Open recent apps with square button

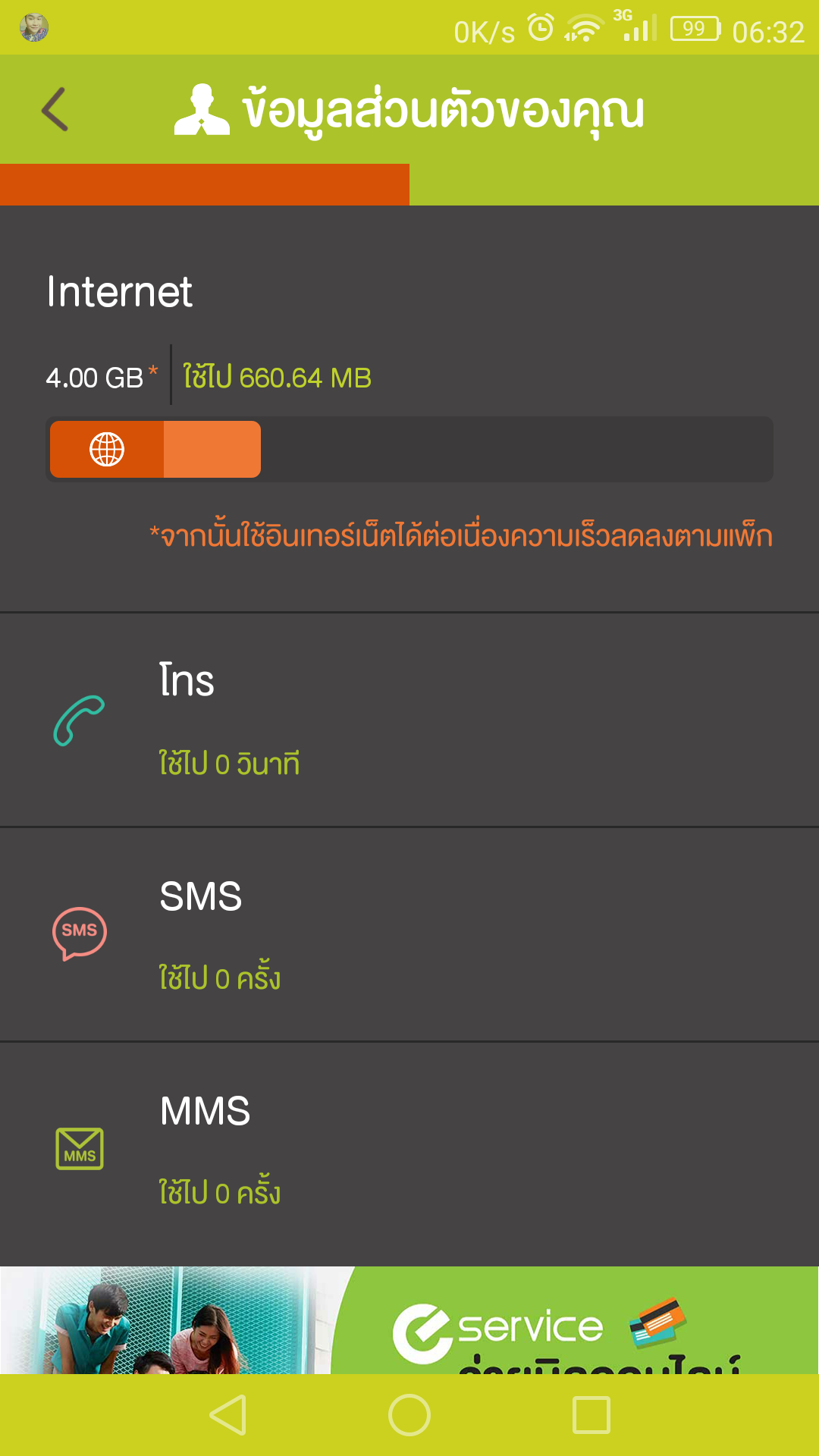591,1415
